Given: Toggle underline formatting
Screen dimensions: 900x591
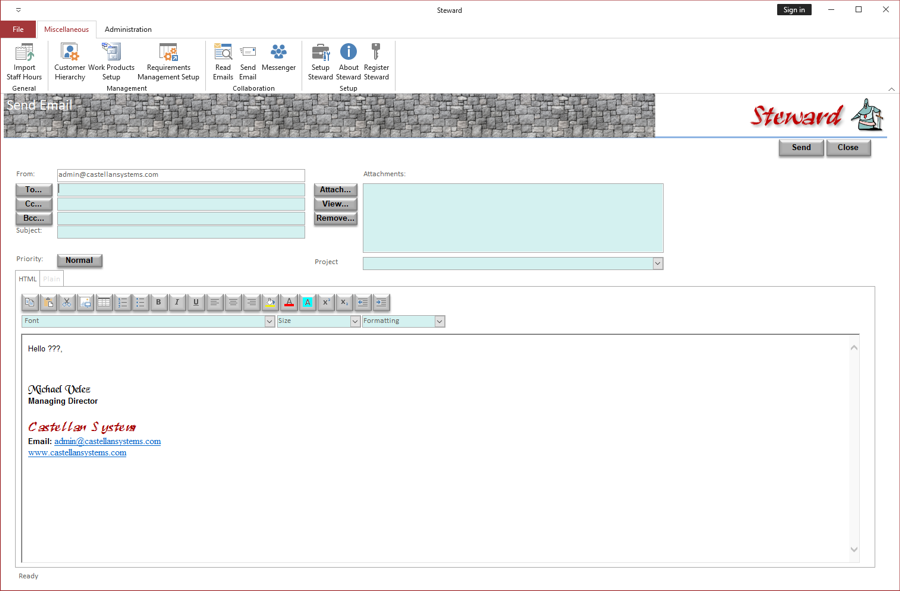Looking at the screenshot, I should click(x=196, y=302).
